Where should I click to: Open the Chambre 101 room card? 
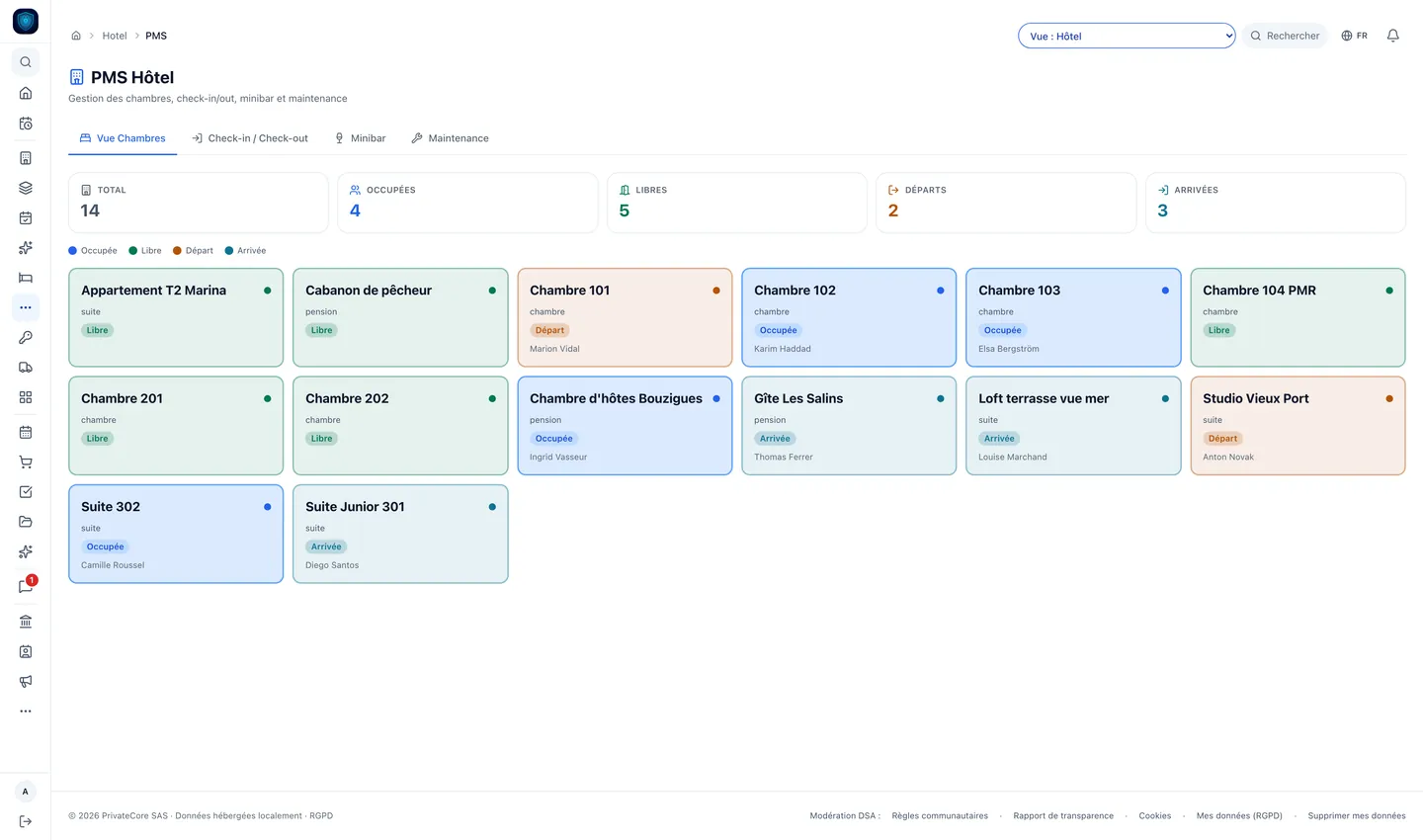pyautogui.click(x=625, y=317)
